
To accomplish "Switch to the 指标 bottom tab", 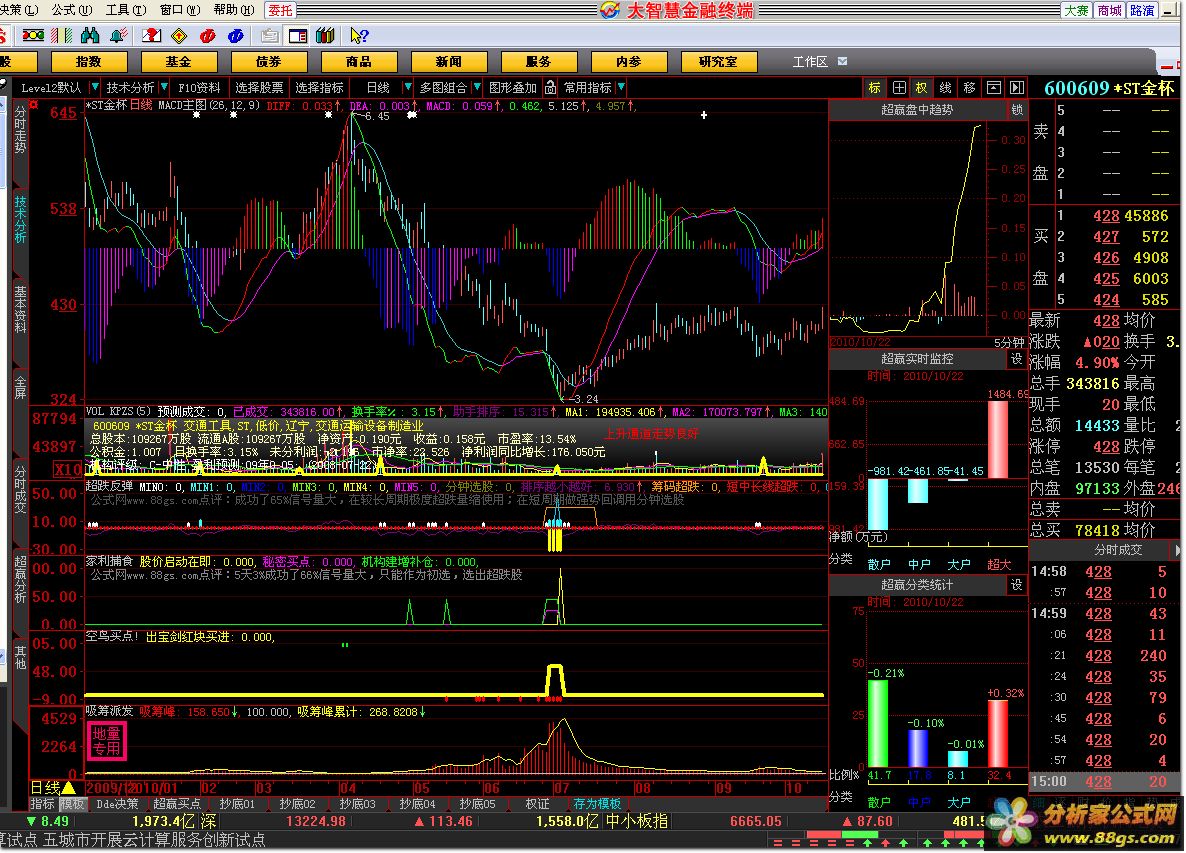I will point(42,804).
